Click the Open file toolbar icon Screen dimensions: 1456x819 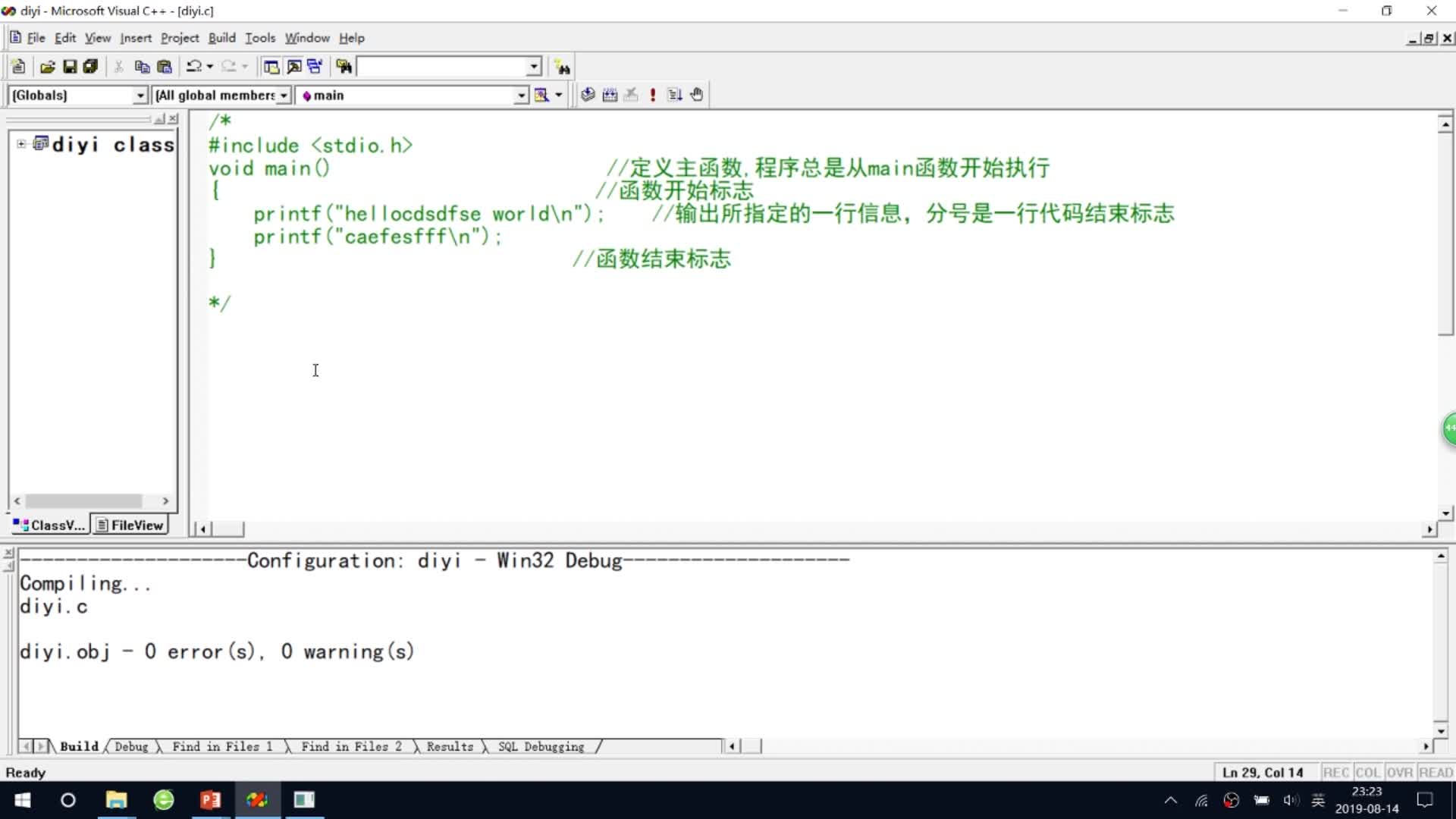[x=47, y=67]
